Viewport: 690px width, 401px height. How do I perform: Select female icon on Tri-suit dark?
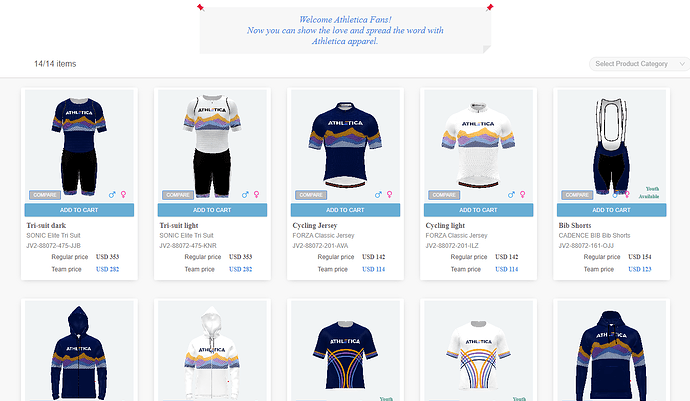pyautogui.click(x=124, y=195)
